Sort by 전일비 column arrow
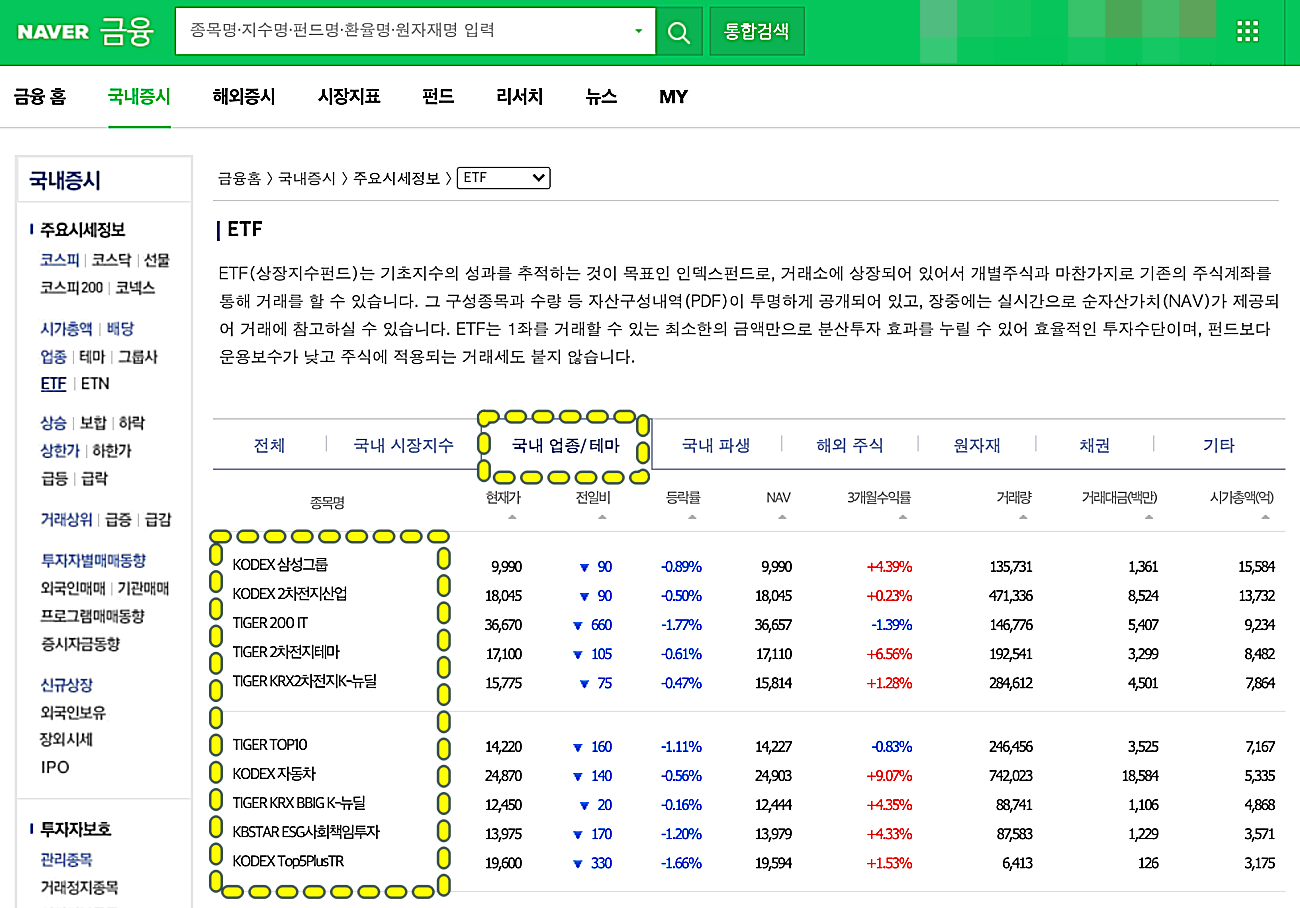The height and width of the screenshot is (908, 1300). 602,517
